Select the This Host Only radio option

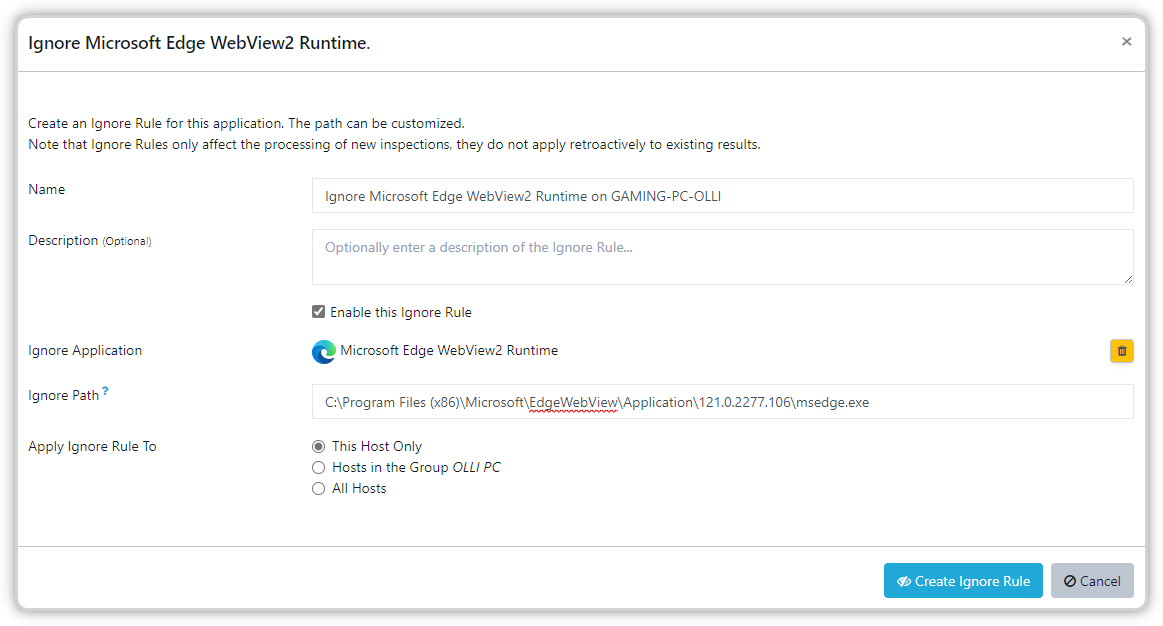tap(318, 447)
